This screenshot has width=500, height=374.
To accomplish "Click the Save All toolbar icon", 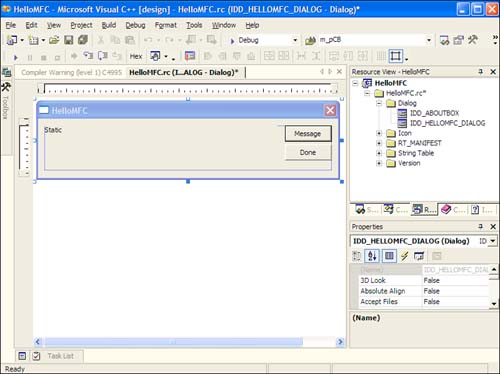I will coord(83,40).
